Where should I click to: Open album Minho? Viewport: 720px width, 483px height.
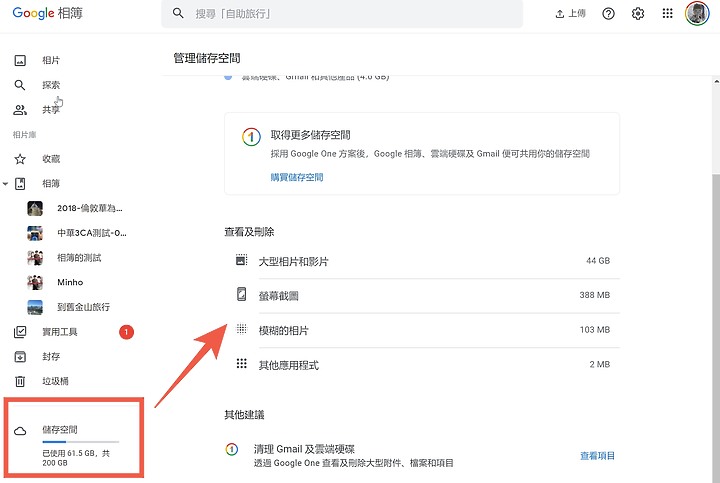tap(70, 282)
